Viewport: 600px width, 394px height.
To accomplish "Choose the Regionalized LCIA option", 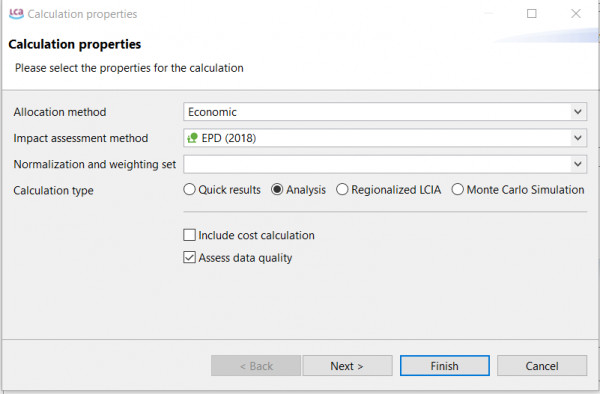I will (342, 190).
